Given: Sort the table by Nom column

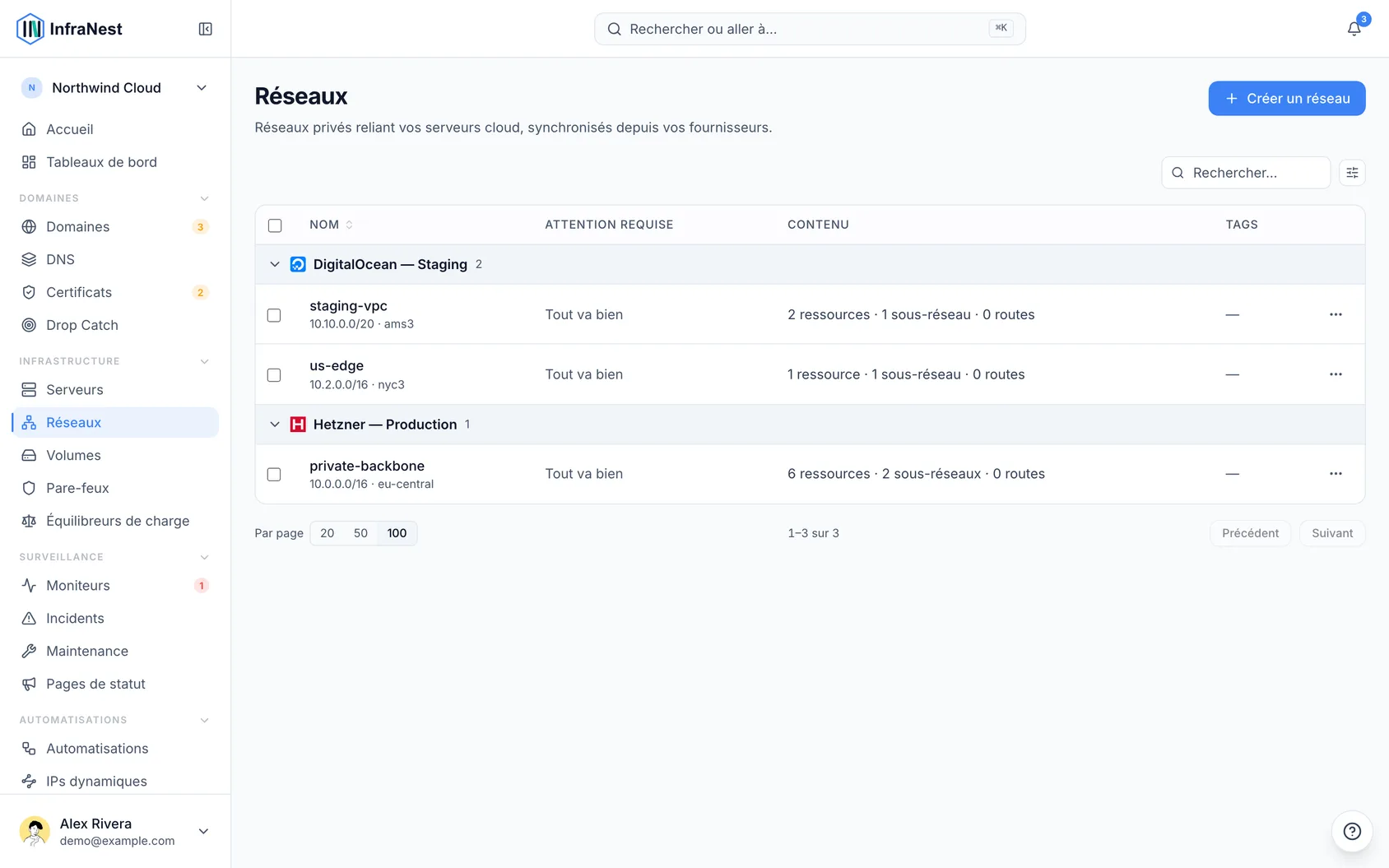Looking at the screenshot, I should click(331, 225).
